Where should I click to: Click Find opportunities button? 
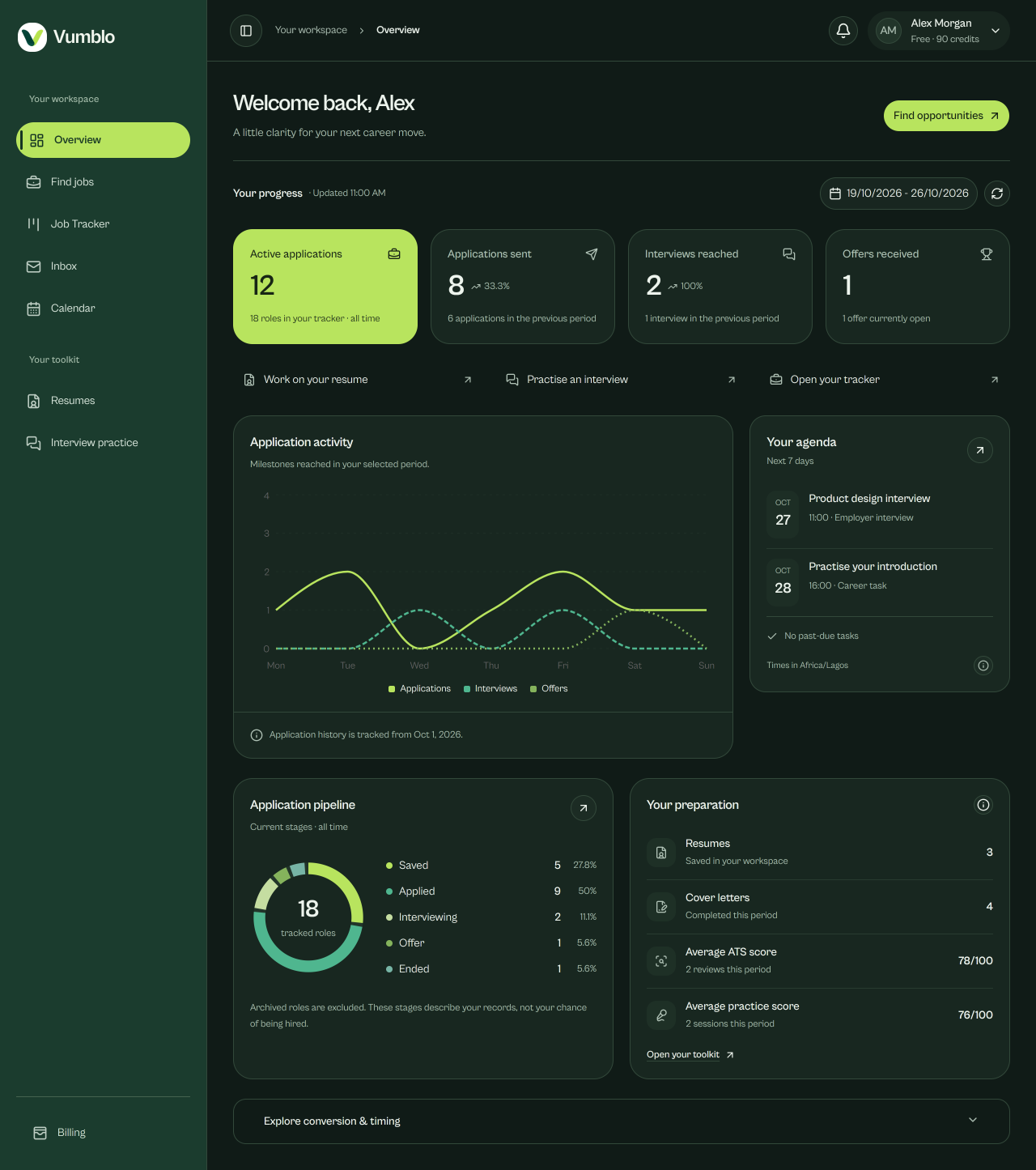click(946, 116)
